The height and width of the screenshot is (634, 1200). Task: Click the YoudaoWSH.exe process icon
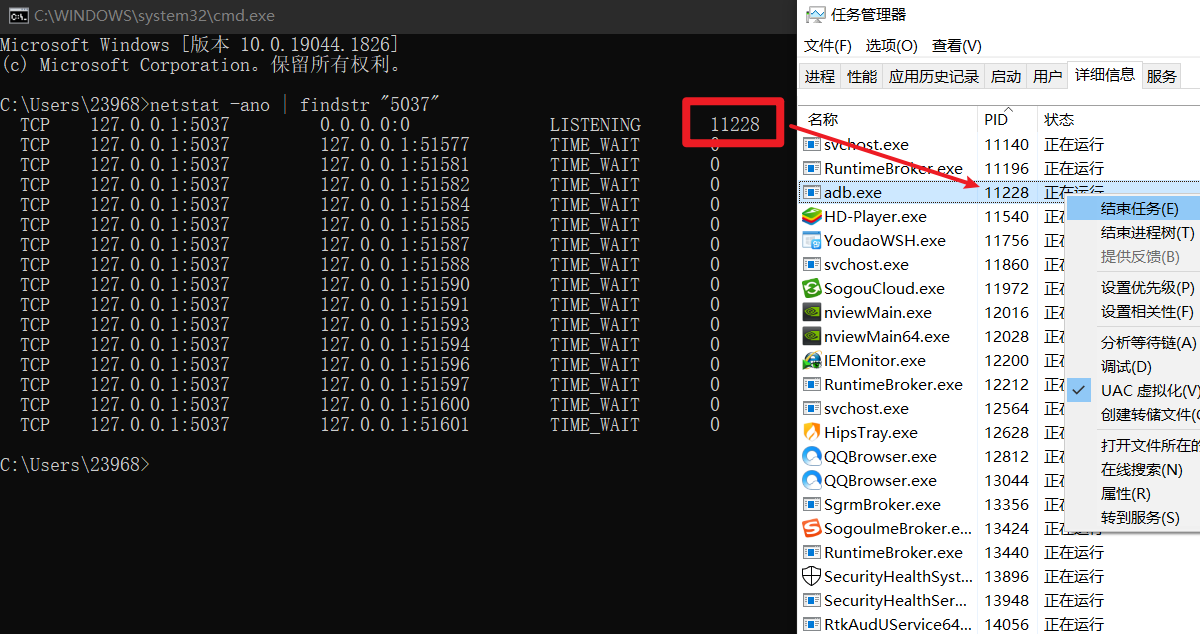pos(812,240)
